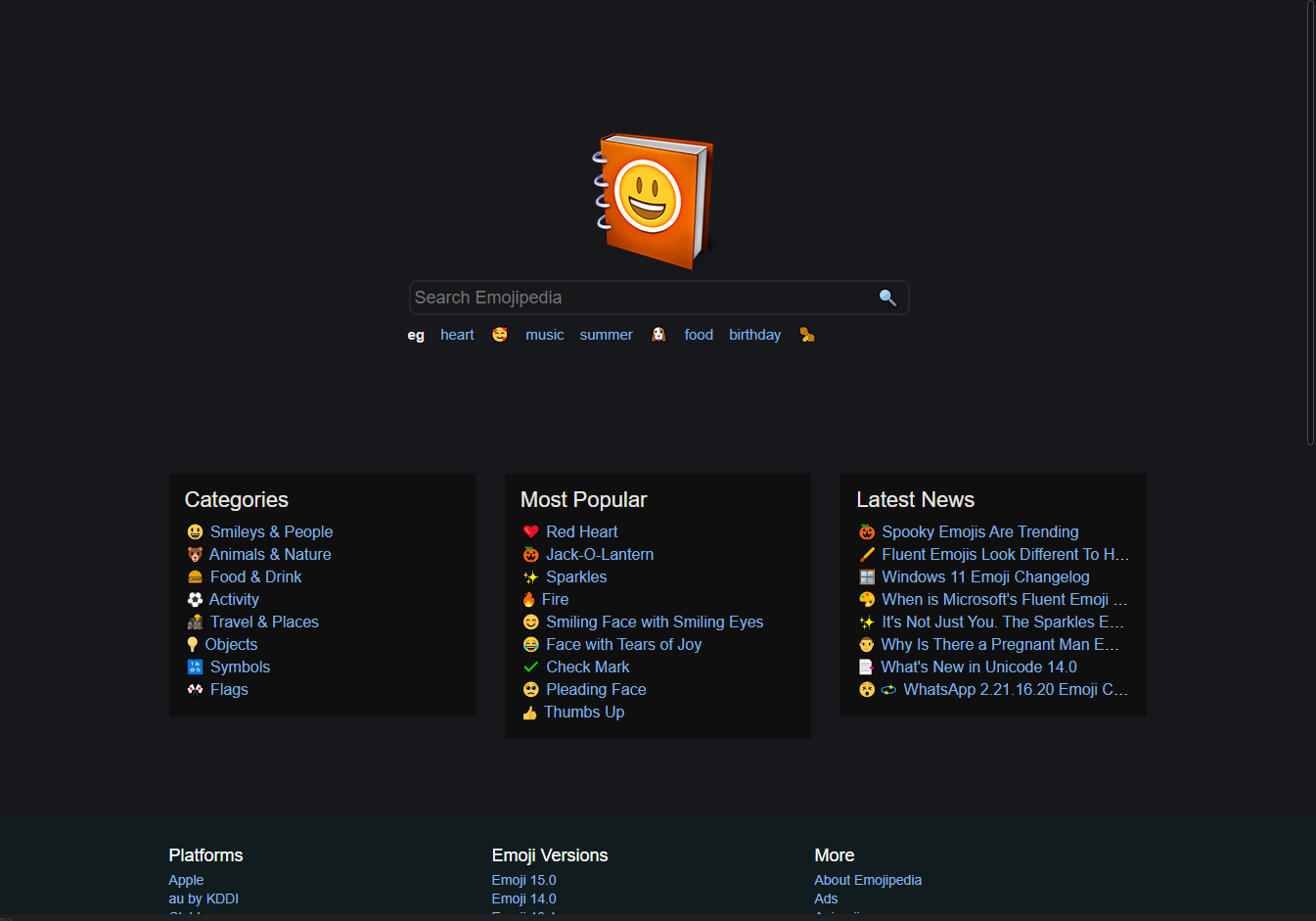Open the Apple platform link
Viewport: 1316px width, 921px height.
coord(186,880)
